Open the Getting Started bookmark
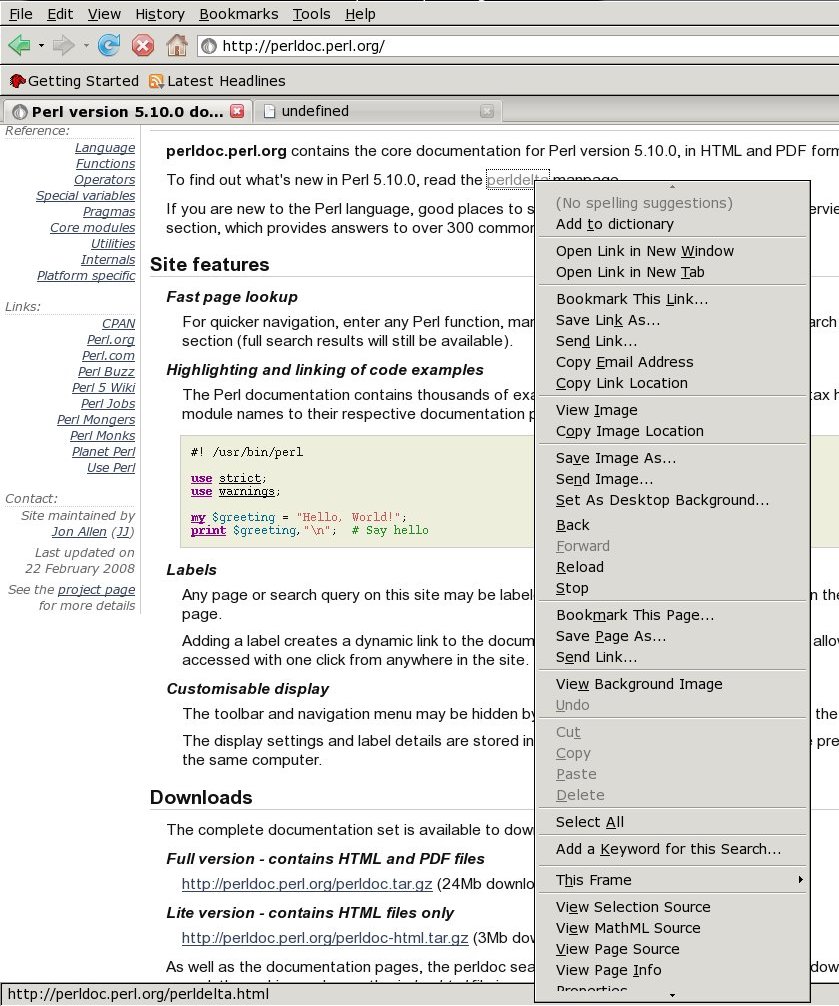Screen dimensions: 839x1006 pos(74,81)
